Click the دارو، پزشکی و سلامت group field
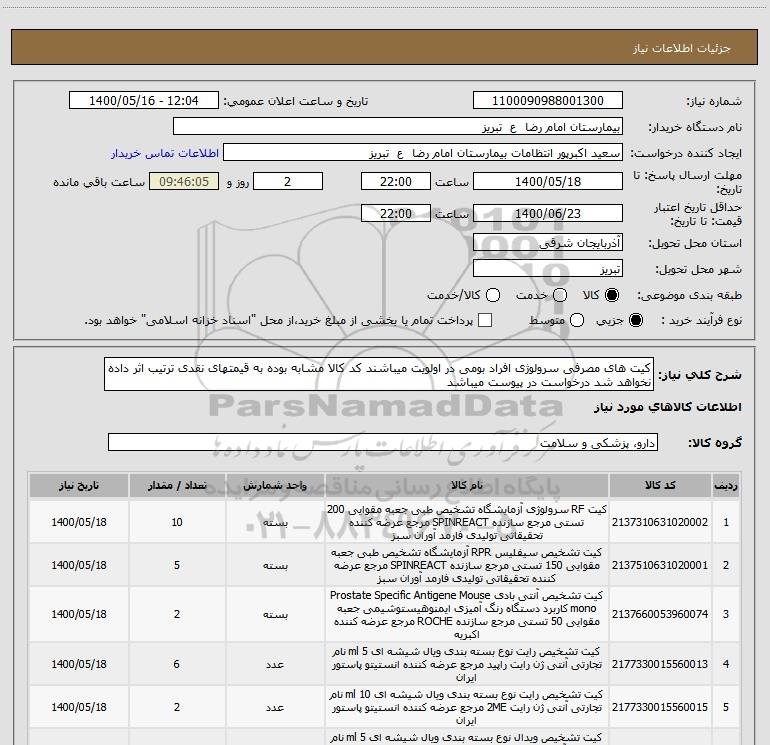Image resolution: width=770 pixels, height=745 pixels. click(383, 442)
